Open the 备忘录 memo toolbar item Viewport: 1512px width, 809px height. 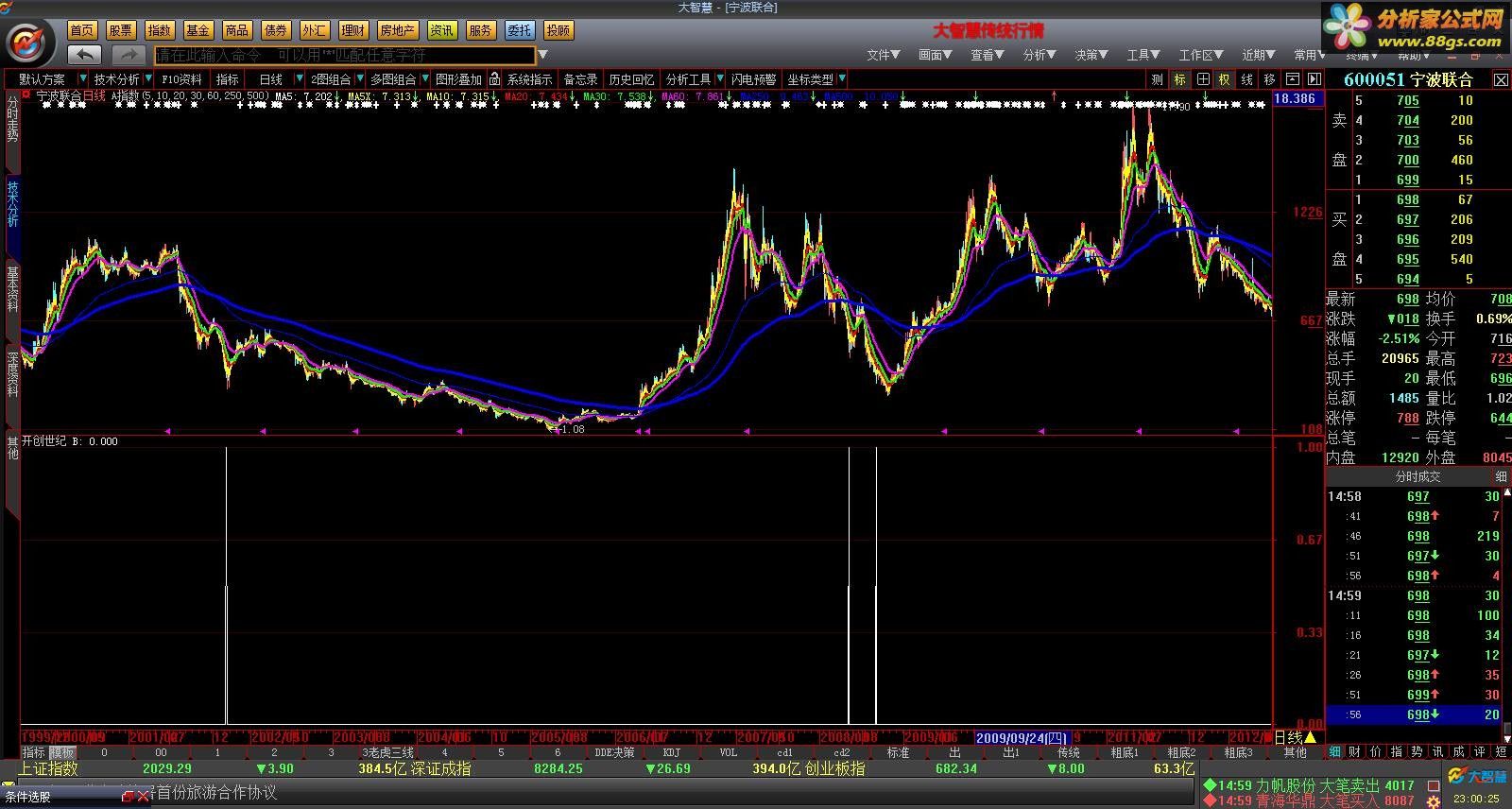tap(580, 79)
